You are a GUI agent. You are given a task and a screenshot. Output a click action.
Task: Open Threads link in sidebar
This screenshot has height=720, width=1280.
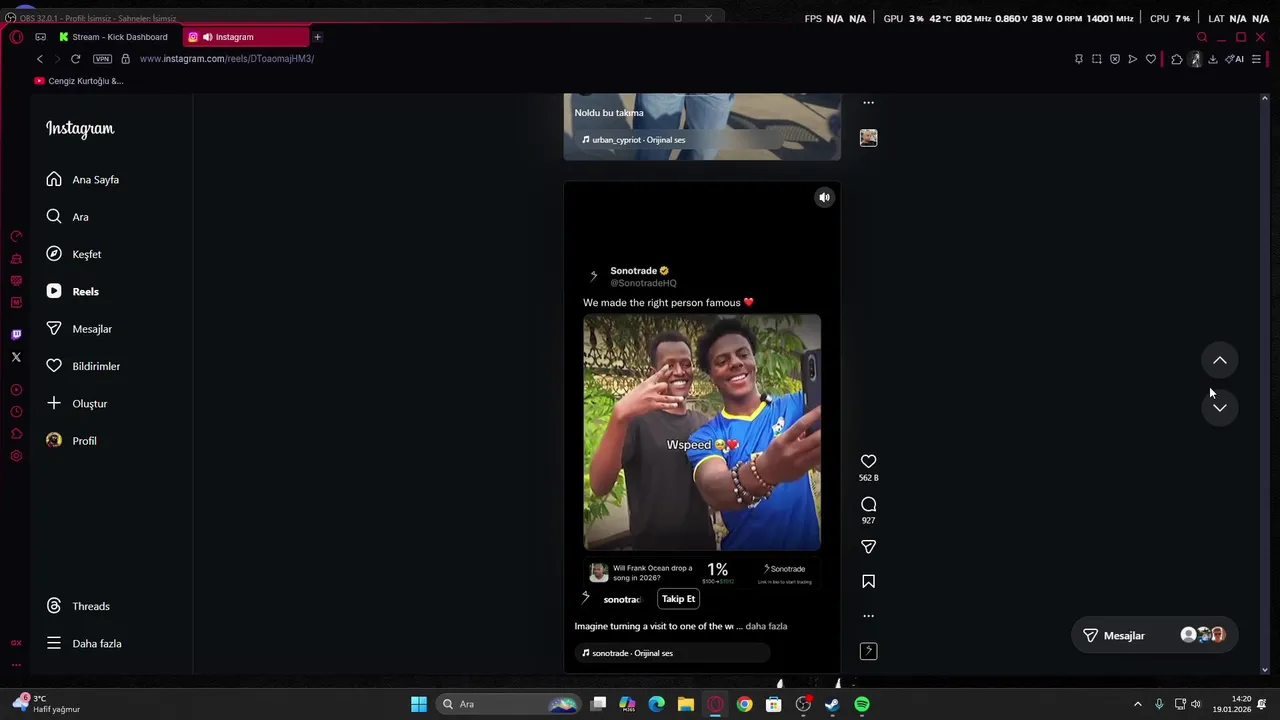click(77, 606)
